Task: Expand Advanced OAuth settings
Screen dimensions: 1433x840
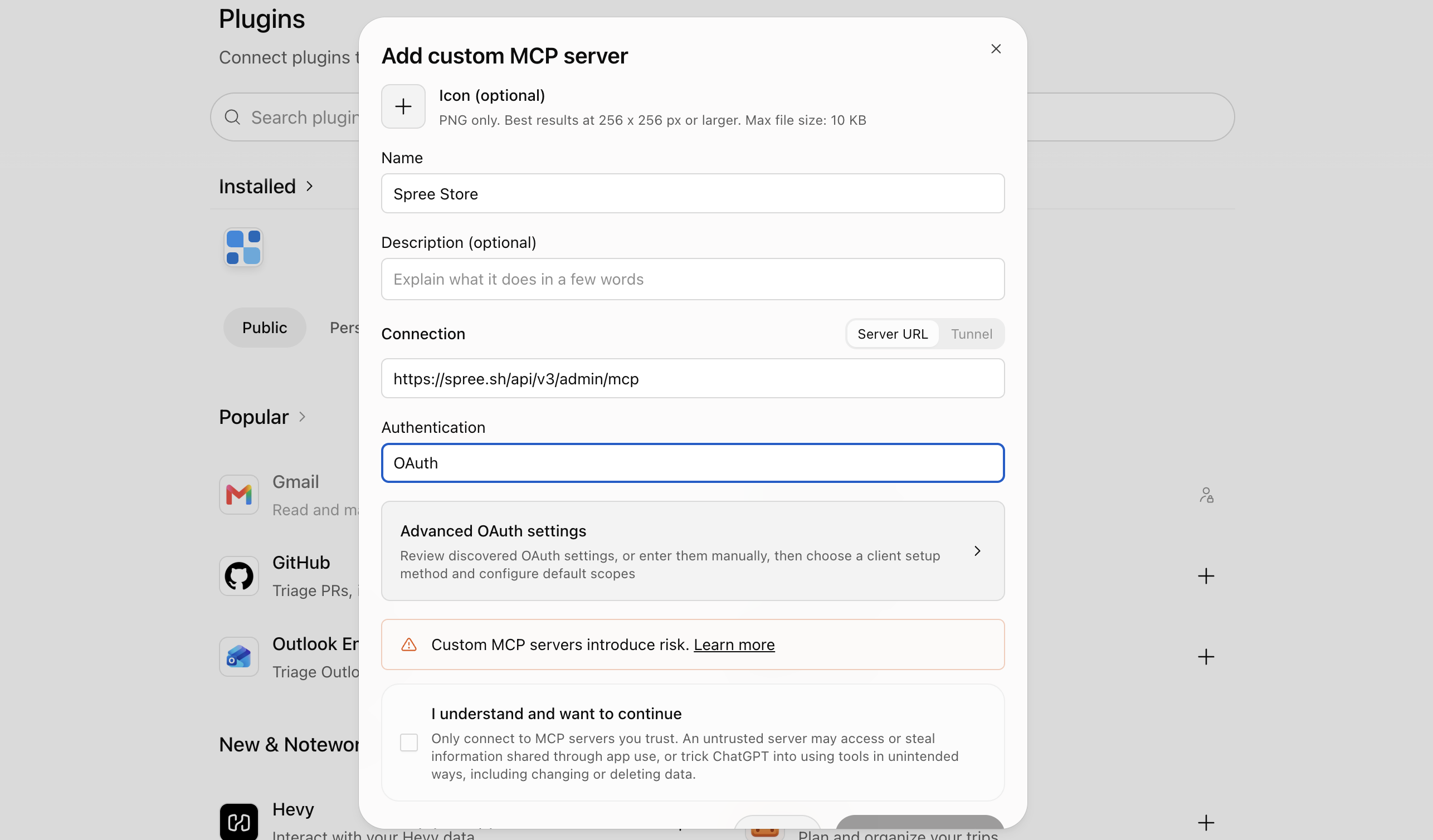Action: (693, 551)
